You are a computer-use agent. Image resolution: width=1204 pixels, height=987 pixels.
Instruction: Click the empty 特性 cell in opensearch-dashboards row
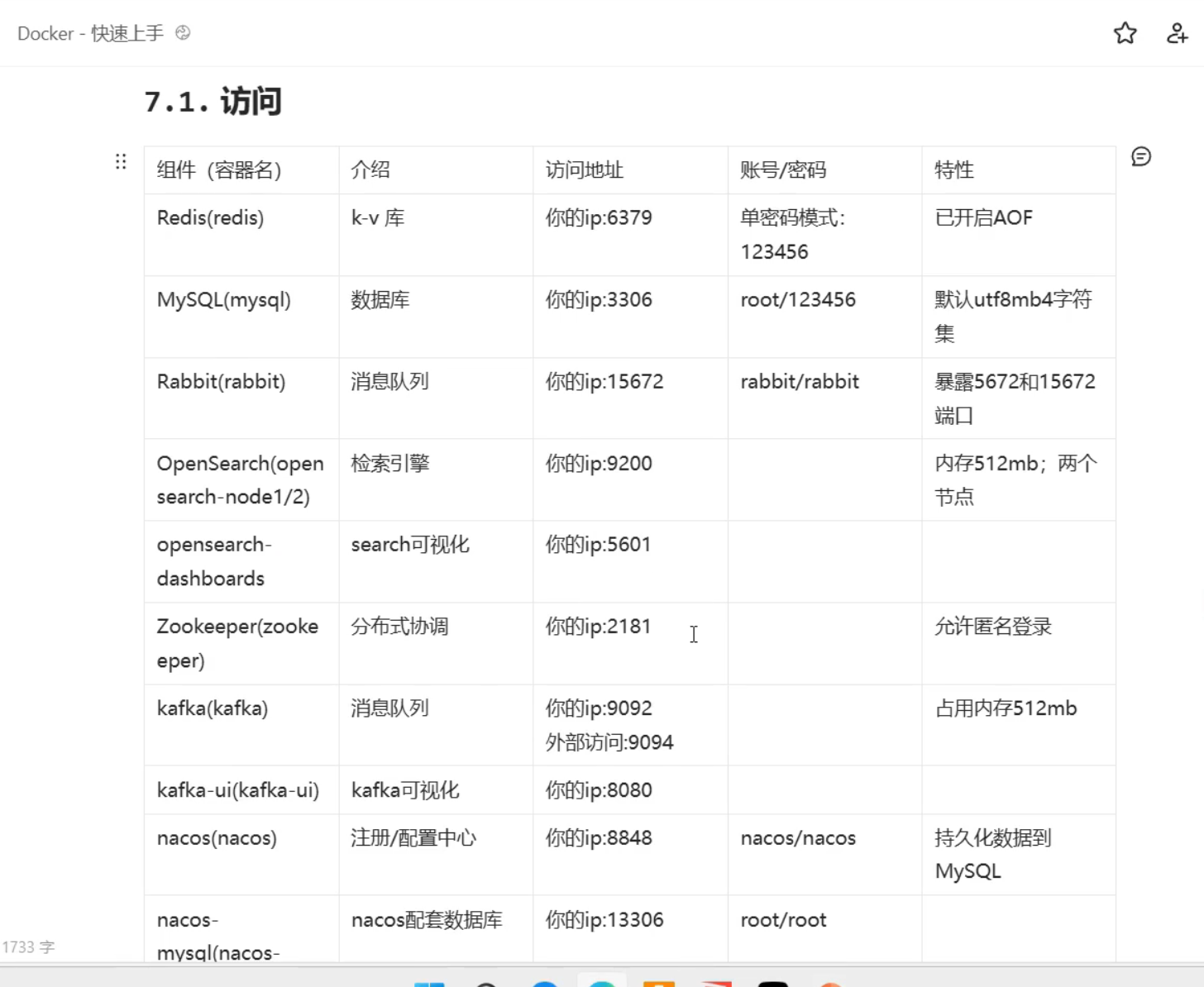[1019, 561]
